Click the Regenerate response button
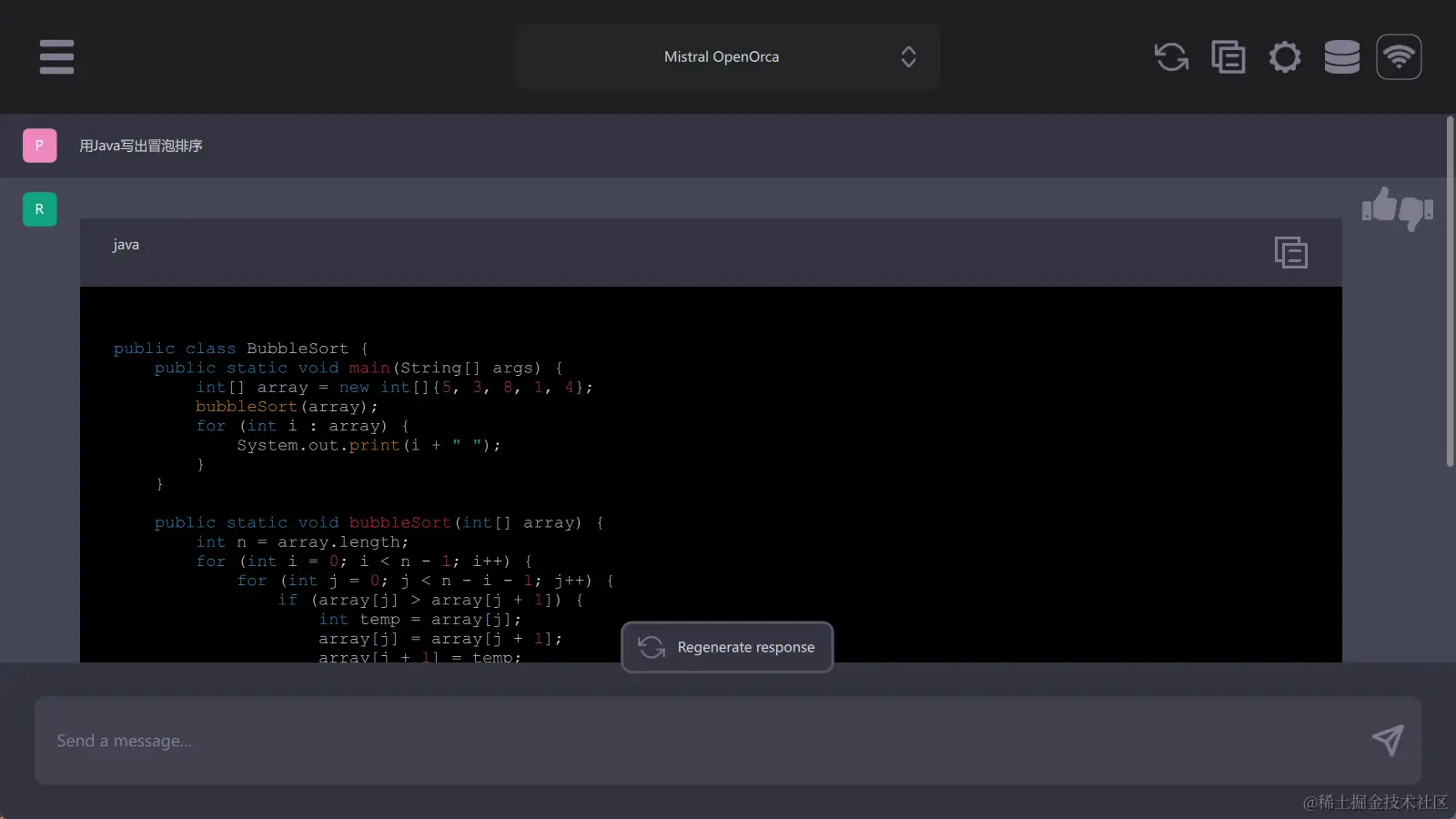This screenshot has width=1456, height=819. click(727, 647)
